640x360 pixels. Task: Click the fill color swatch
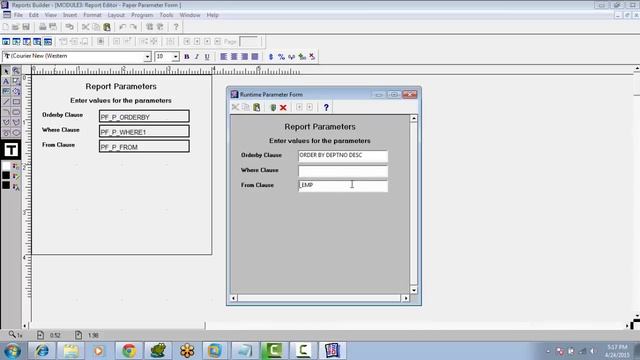pos(6,166)
